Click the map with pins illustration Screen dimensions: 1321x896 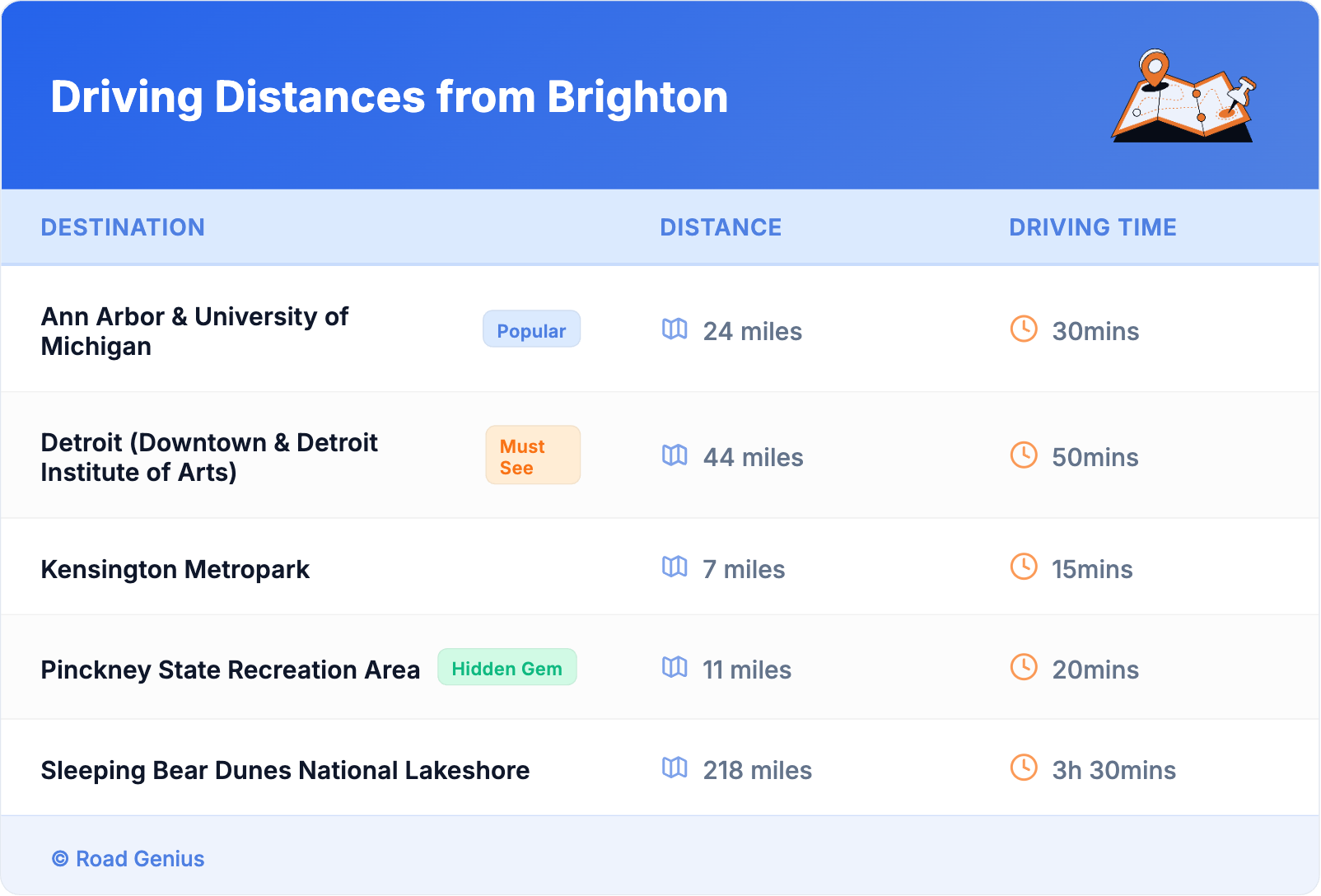1183,96
